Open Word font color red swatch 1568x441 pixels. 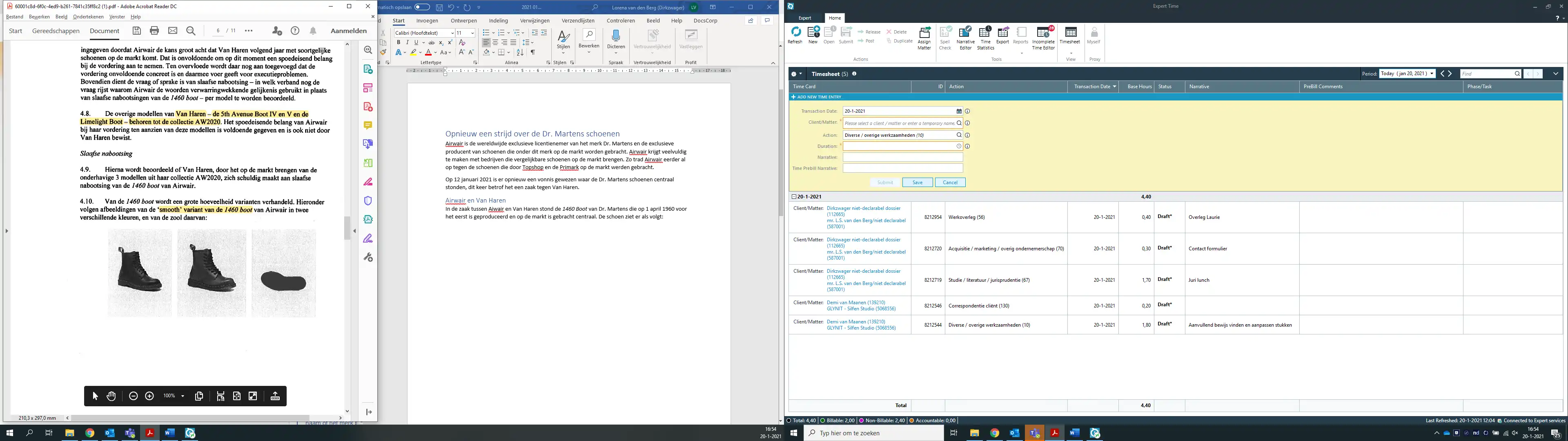pyautogui.click(x=428, y=53)
